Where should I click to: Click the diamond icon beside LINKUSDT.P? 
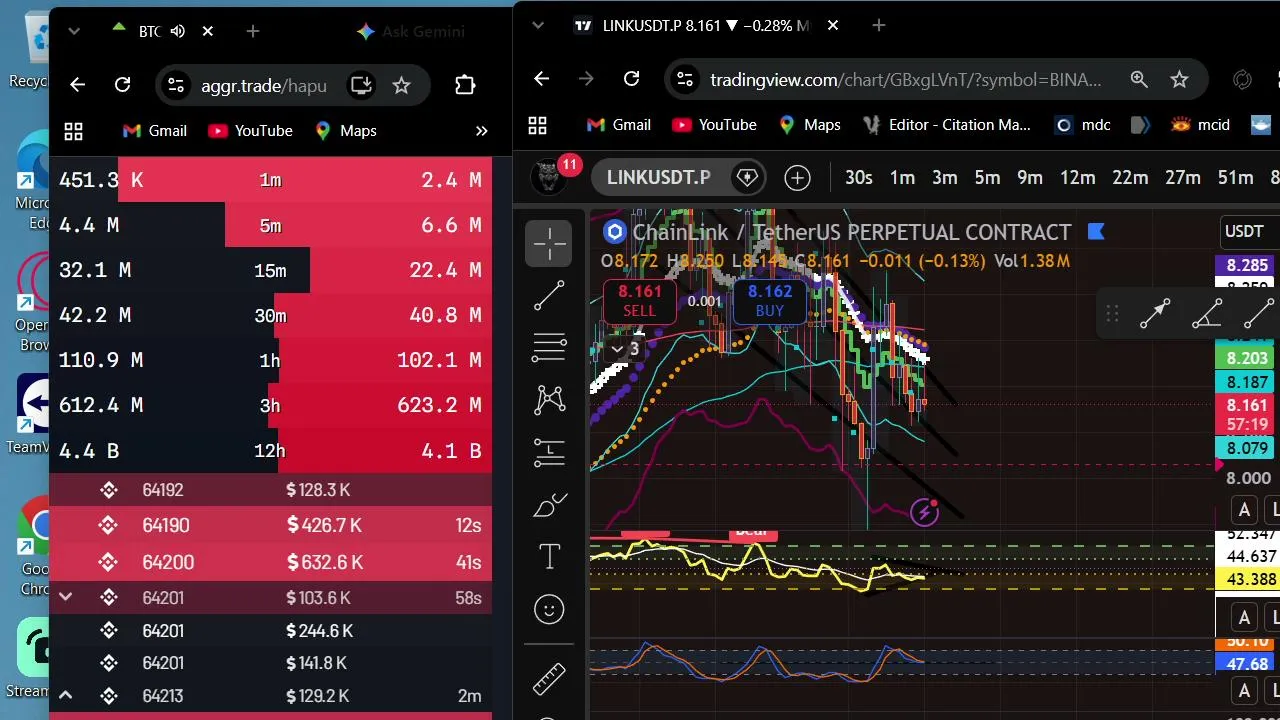click(746, 178)
